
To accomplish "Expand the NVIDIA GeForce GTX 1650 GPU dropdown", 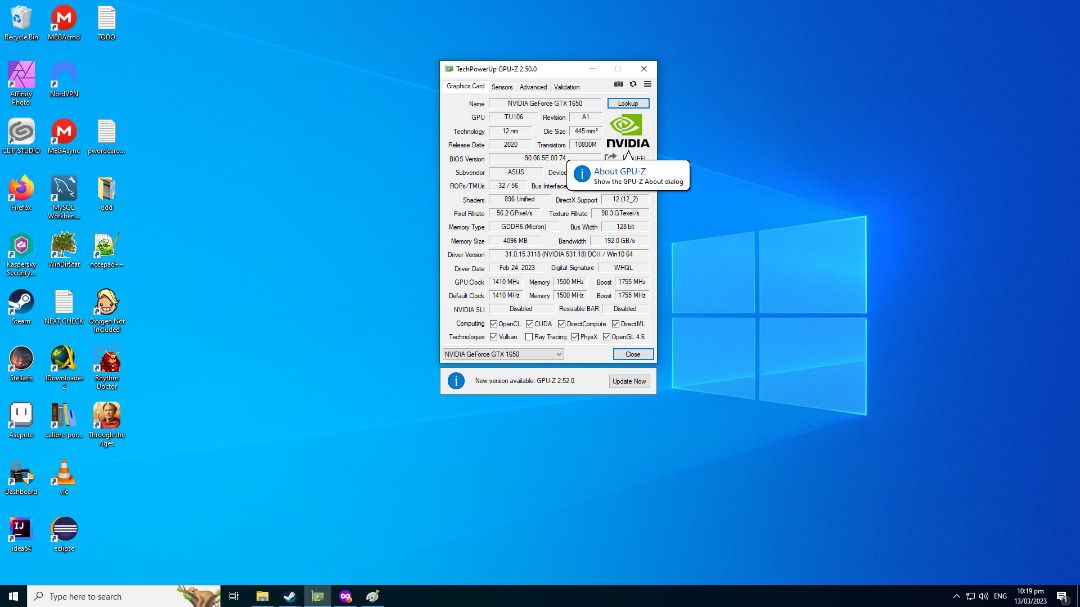I will [x=503, y=354].
